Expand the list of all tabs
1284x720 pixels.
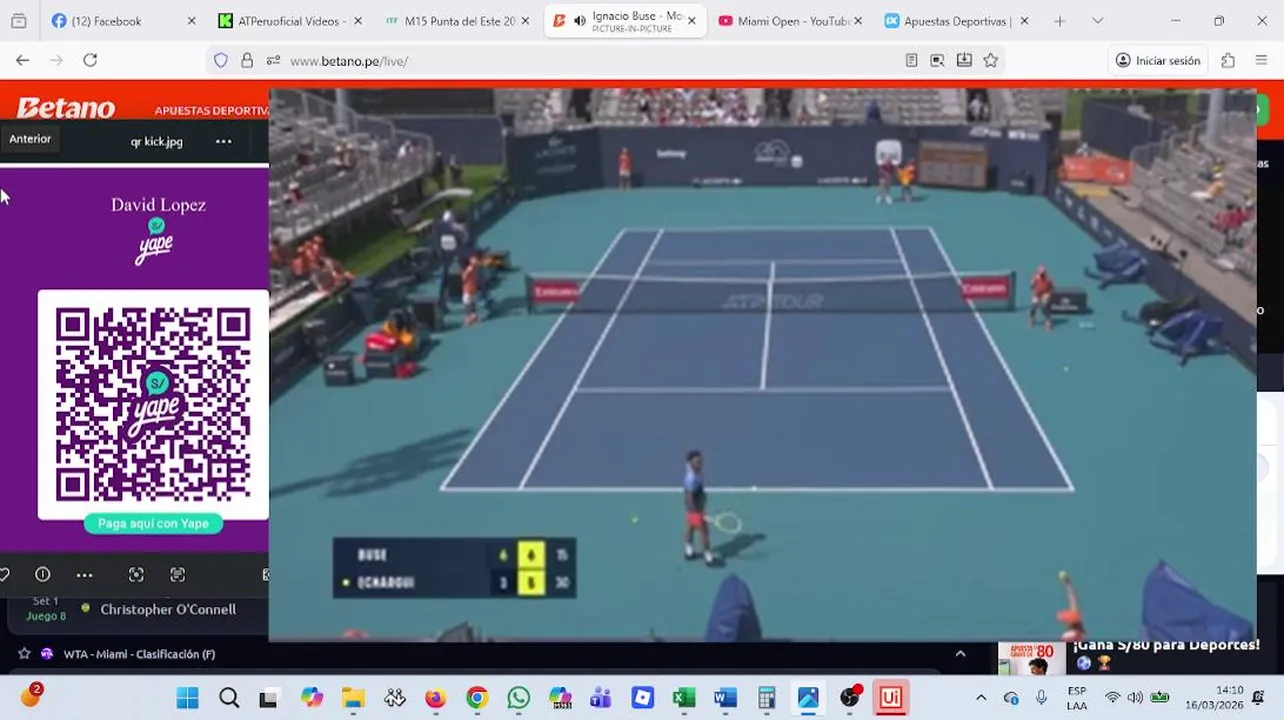point(1097,21)
